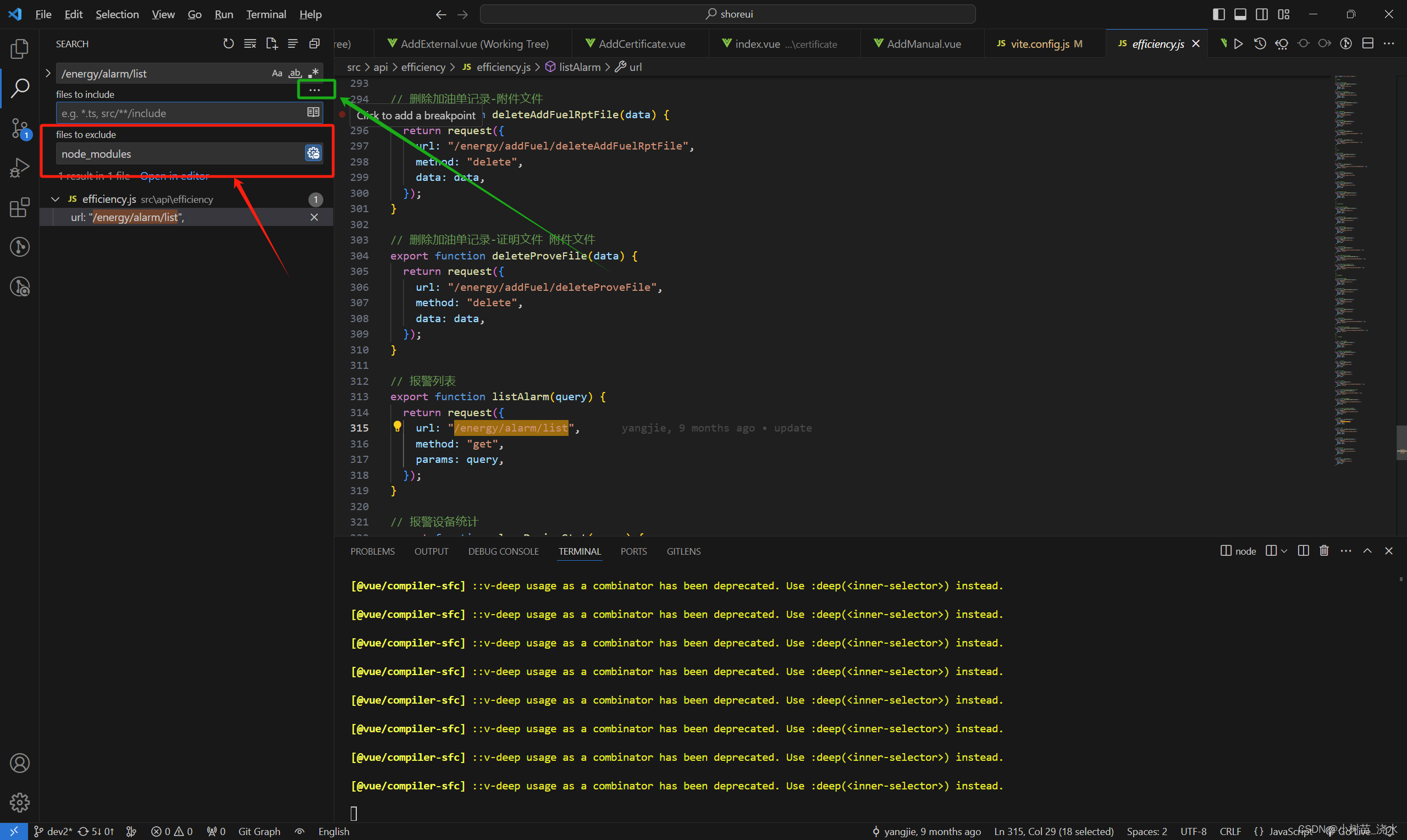
Task: Split the editor right
Action: coord(1367,43)
